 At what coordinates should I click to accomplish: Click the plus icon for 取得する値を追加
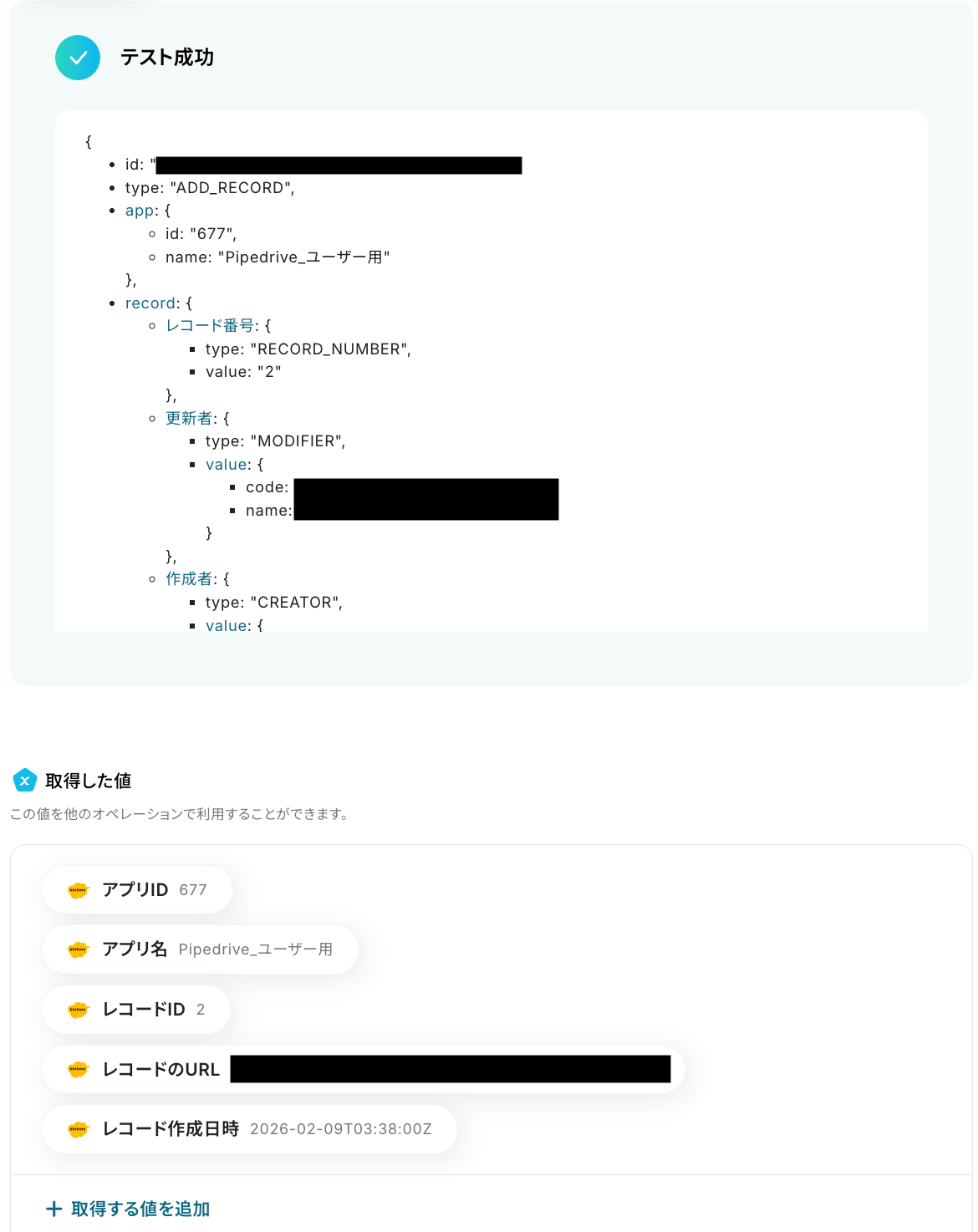(54, 1209)
